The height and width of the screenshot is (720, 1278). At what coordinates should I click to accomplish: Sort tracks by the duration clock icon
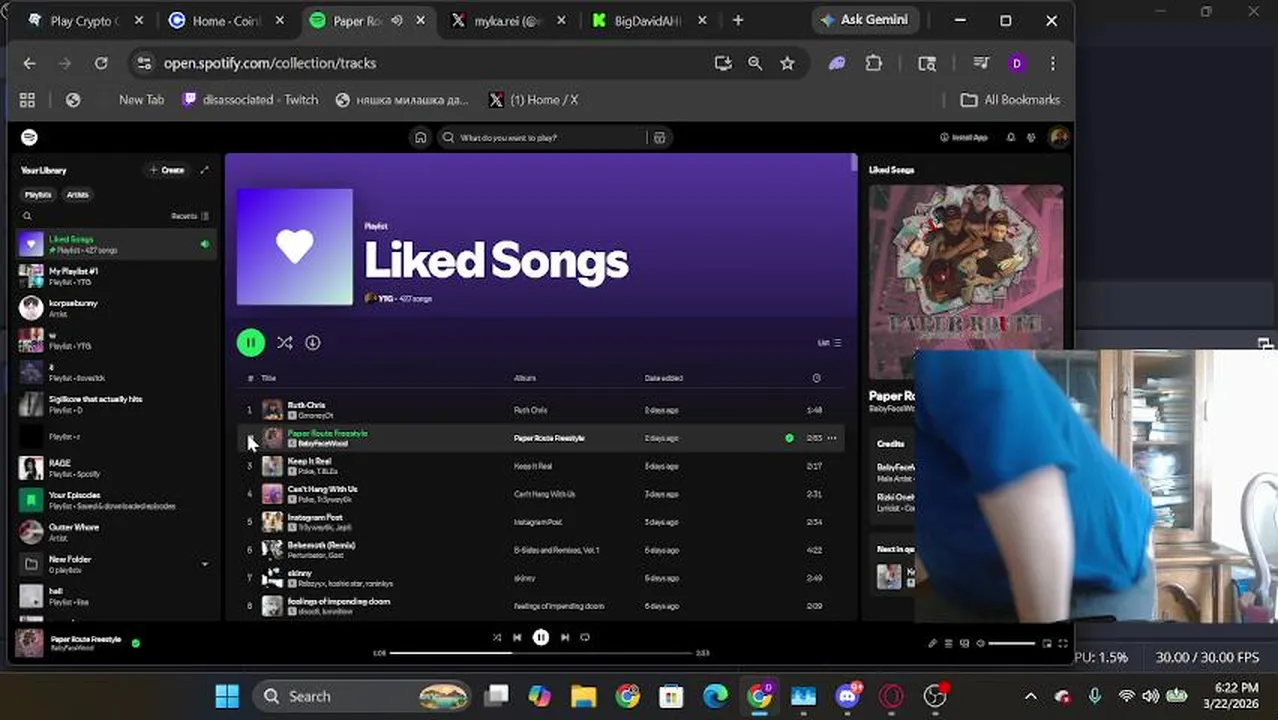(x=816, y=378)
